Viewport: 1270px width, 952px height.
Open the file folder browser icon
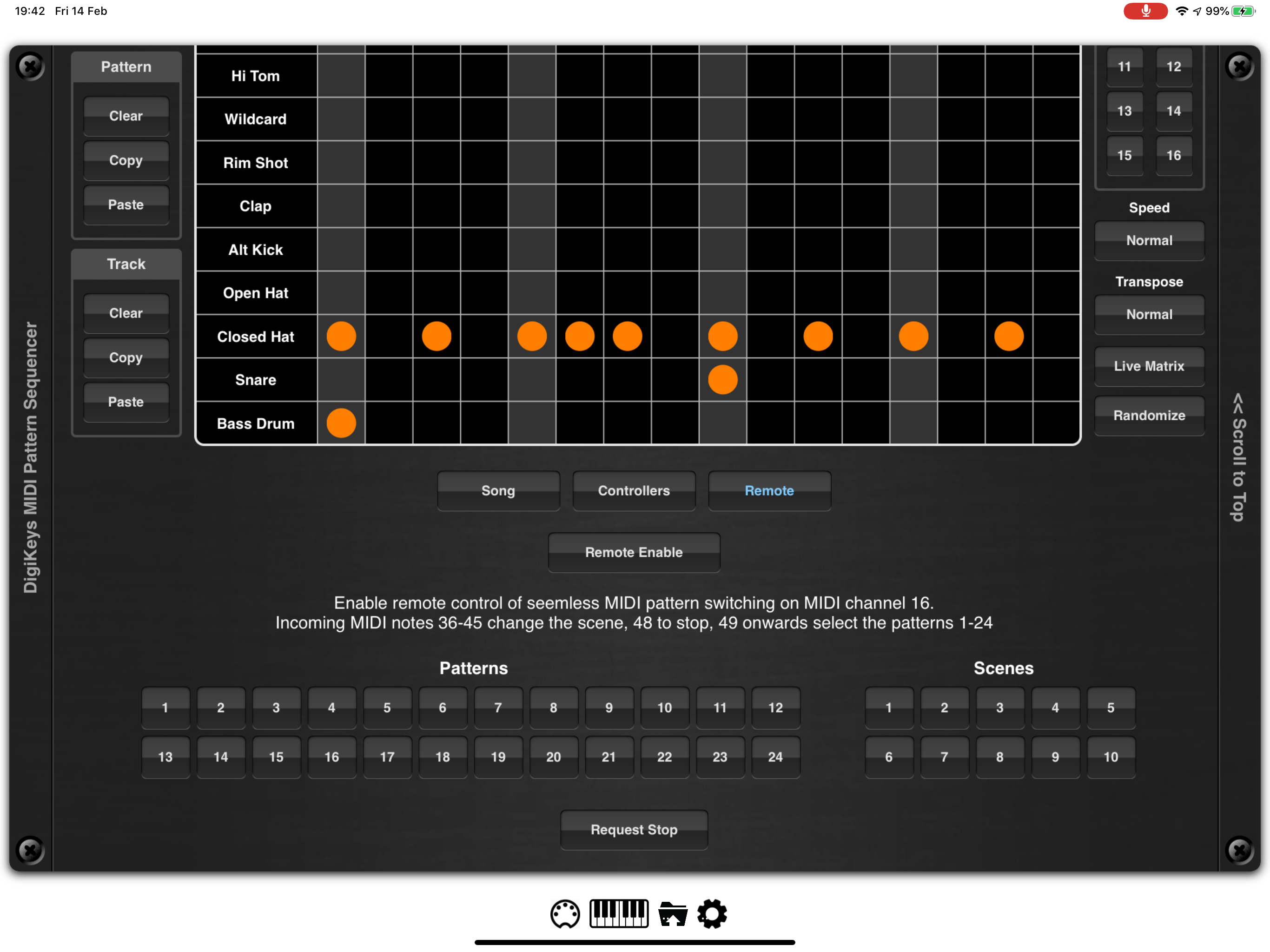[672, 913]
